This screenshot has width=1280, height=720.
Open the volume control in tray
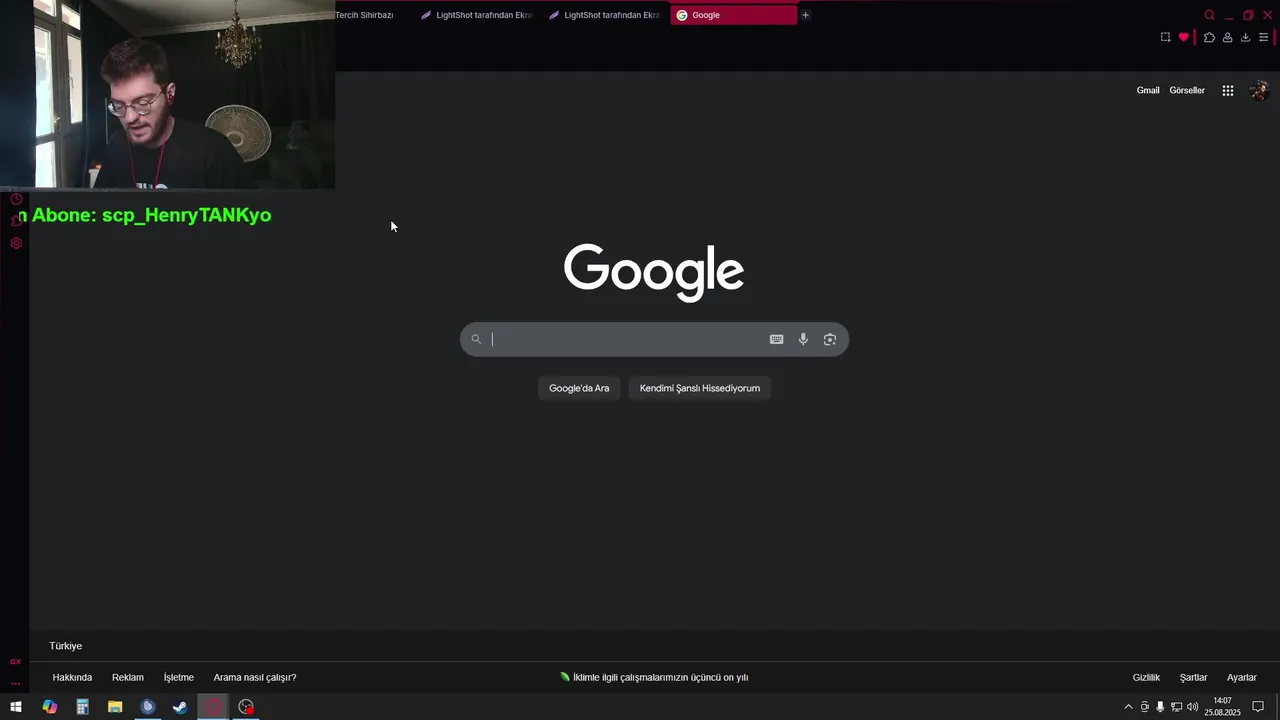[1192, 707]
